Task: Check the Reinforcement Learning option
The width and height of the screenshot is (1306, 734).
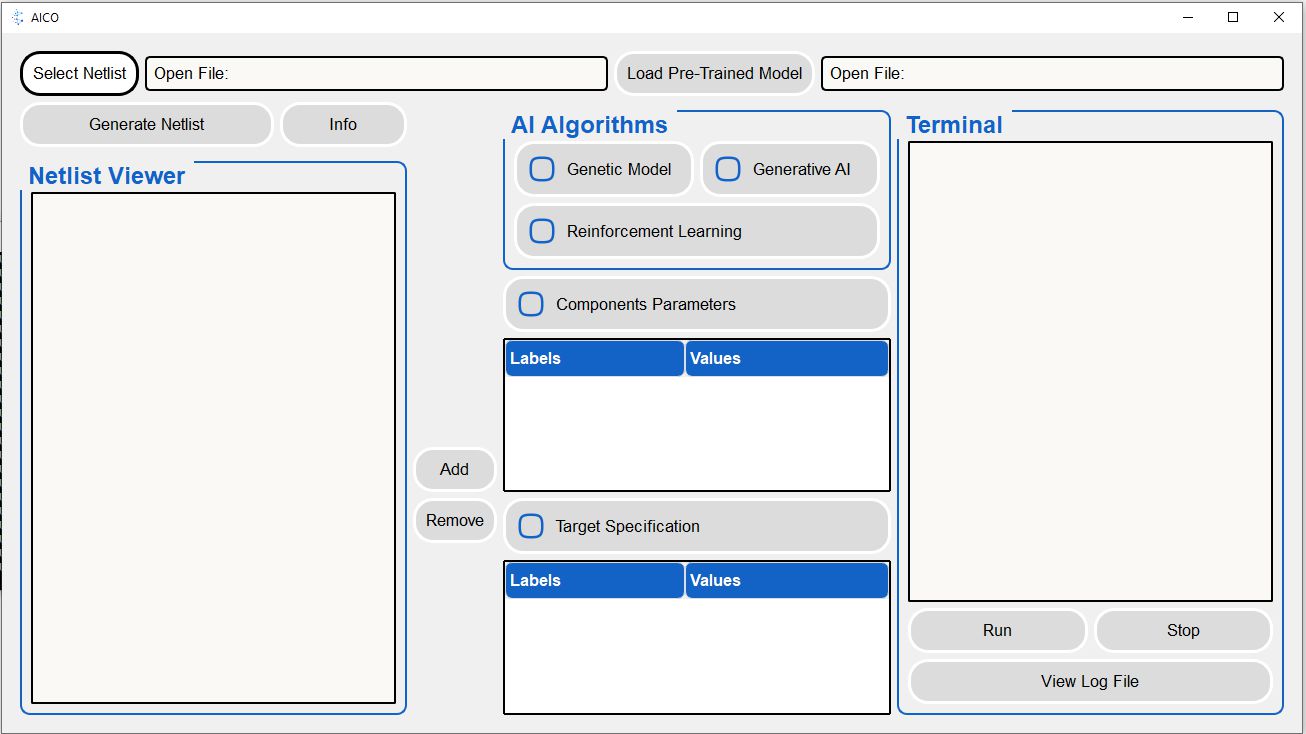Action: tap(542, 231)
